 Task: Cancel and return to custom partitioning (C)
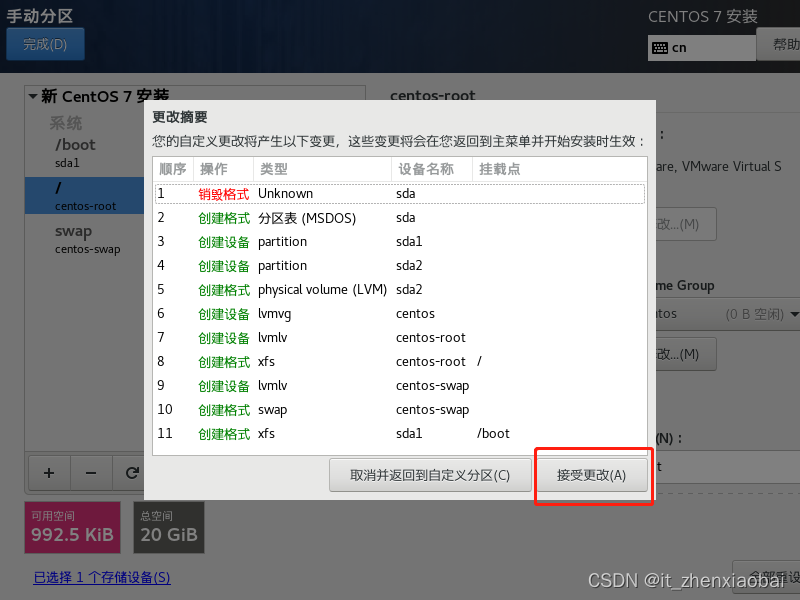click(x=430, y=475)
